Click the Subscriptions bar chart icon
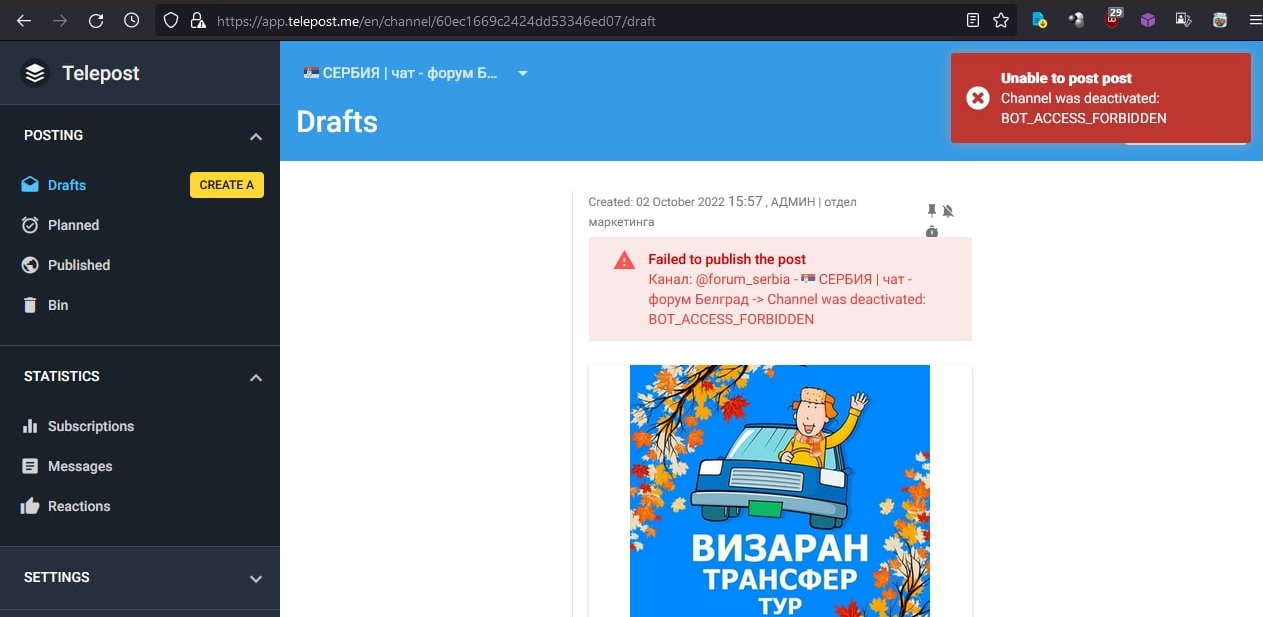Screen dimensions: 1263x617 click(30, 426)
